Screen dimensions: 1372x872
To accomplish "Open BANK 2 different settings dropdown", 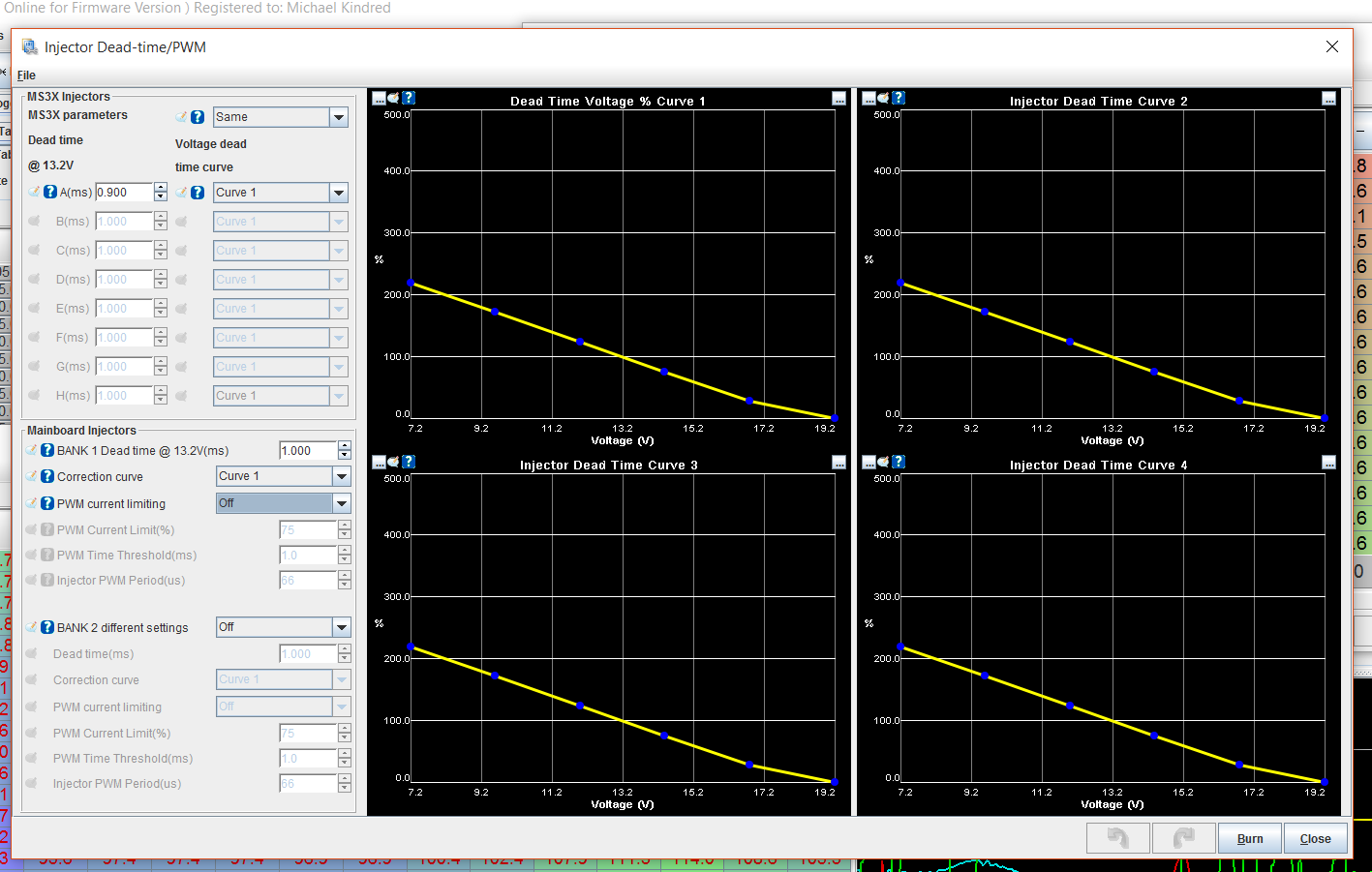I will point(341,627).
